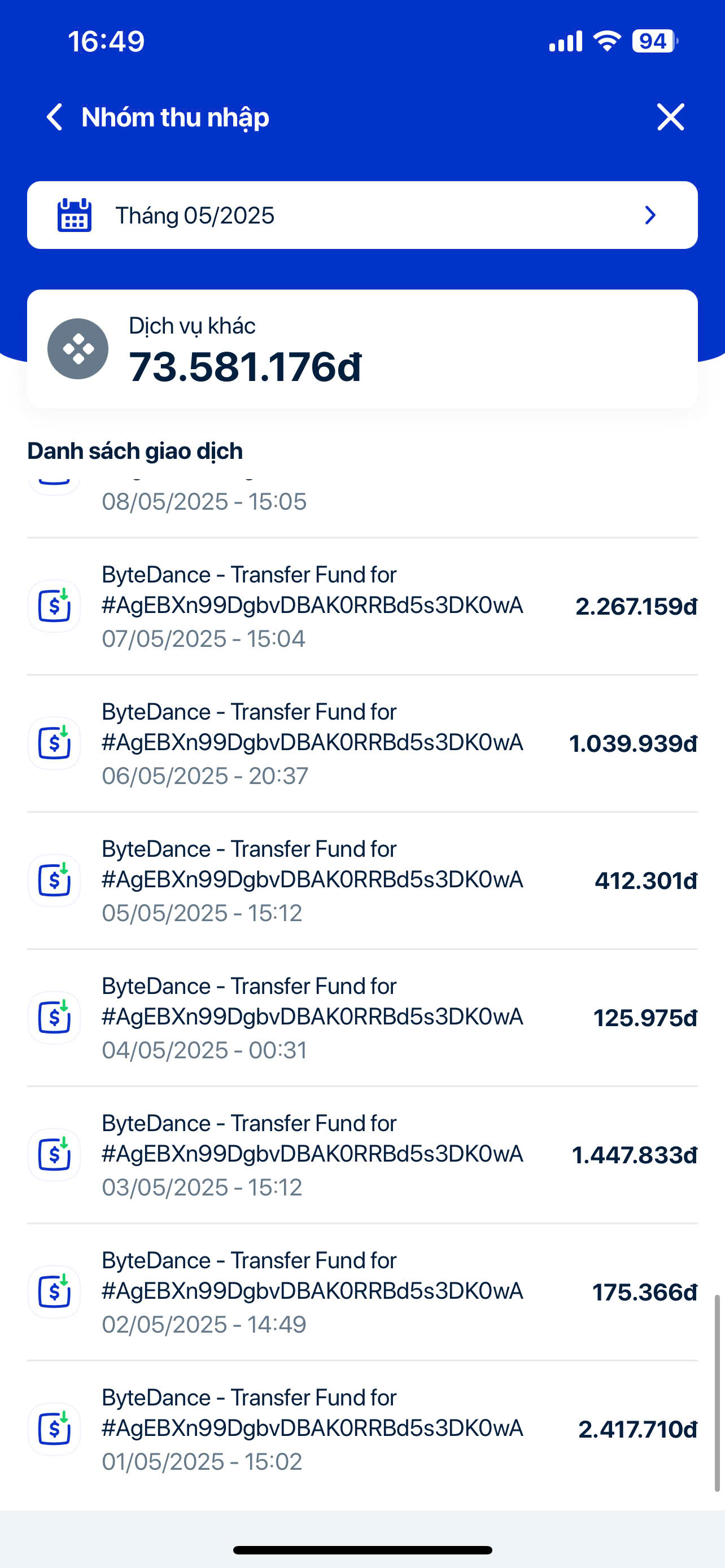The width and height of the screenshot is (725, 1568).
Task: View the 412.301đ transfer dated 05/05/2025
Action: [x=362, y=880]
